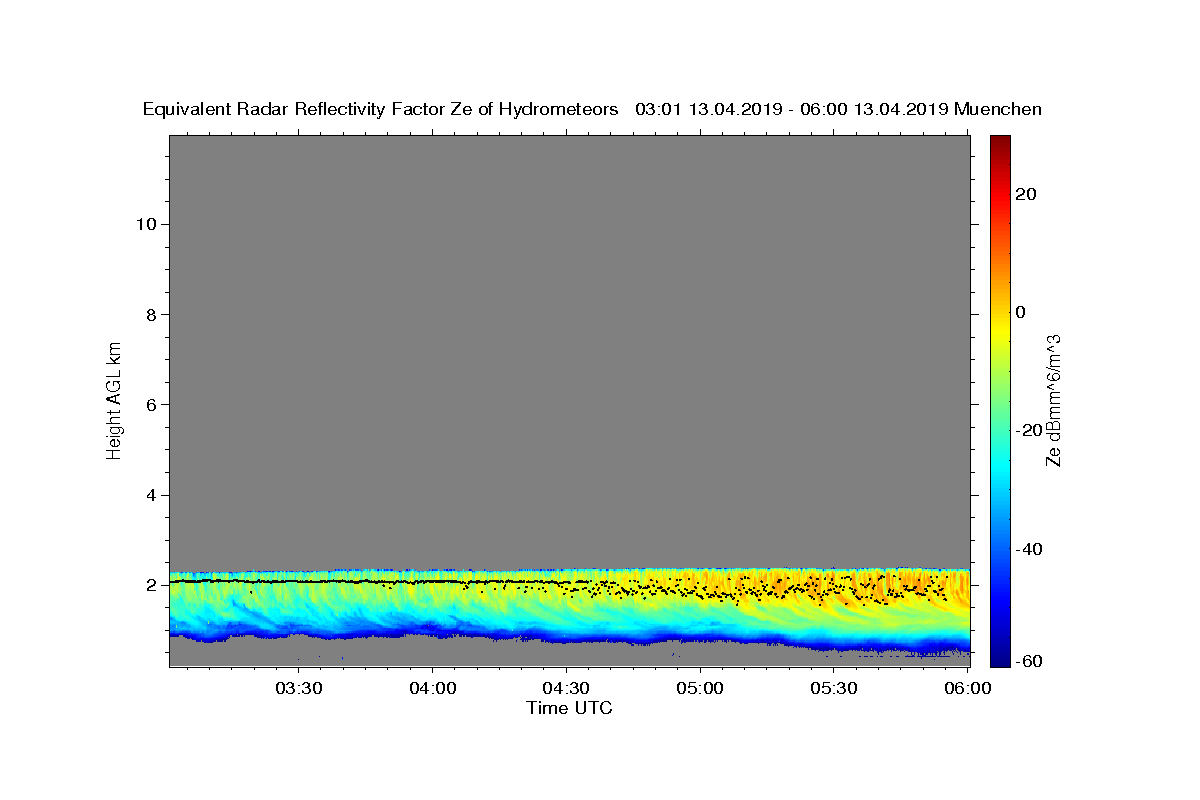Click the dark red top of the colorbar
The height and width of the screenshot is (800, 1200).
click(999, 143)
